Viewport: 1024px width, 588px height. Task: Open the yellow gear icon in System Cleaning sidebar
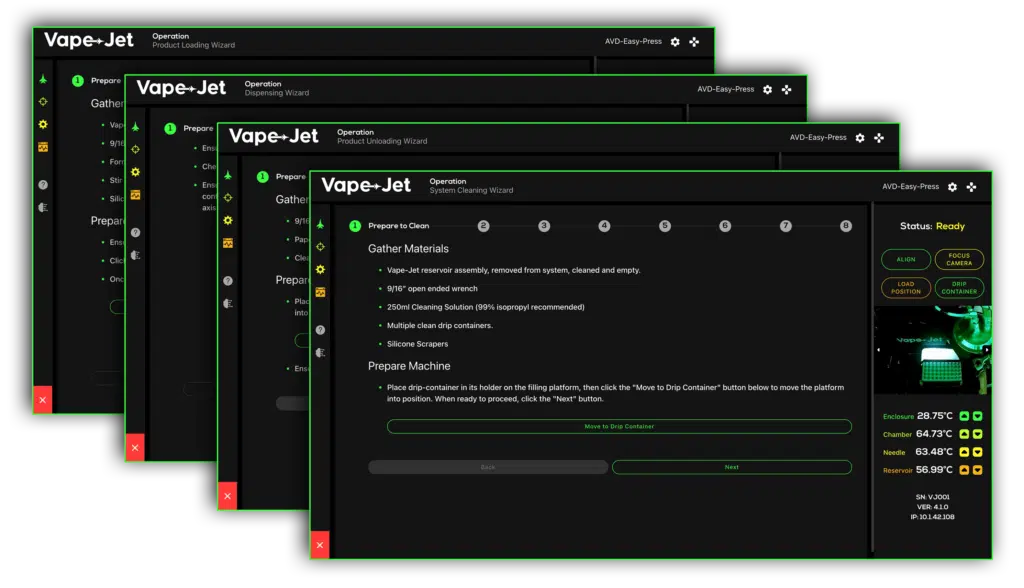[x=320, y=269]
